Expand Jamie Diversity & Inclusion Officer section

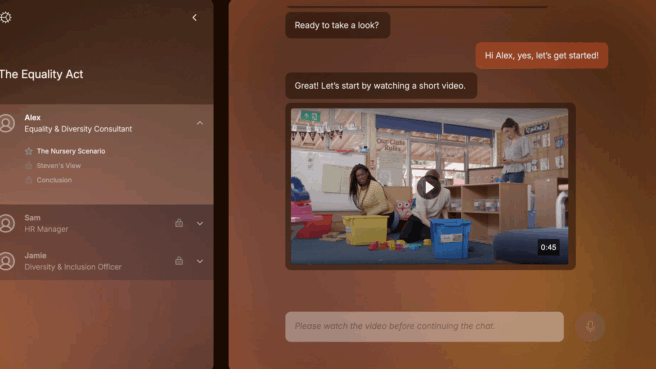pyautogui.click(x=200, y=261)
